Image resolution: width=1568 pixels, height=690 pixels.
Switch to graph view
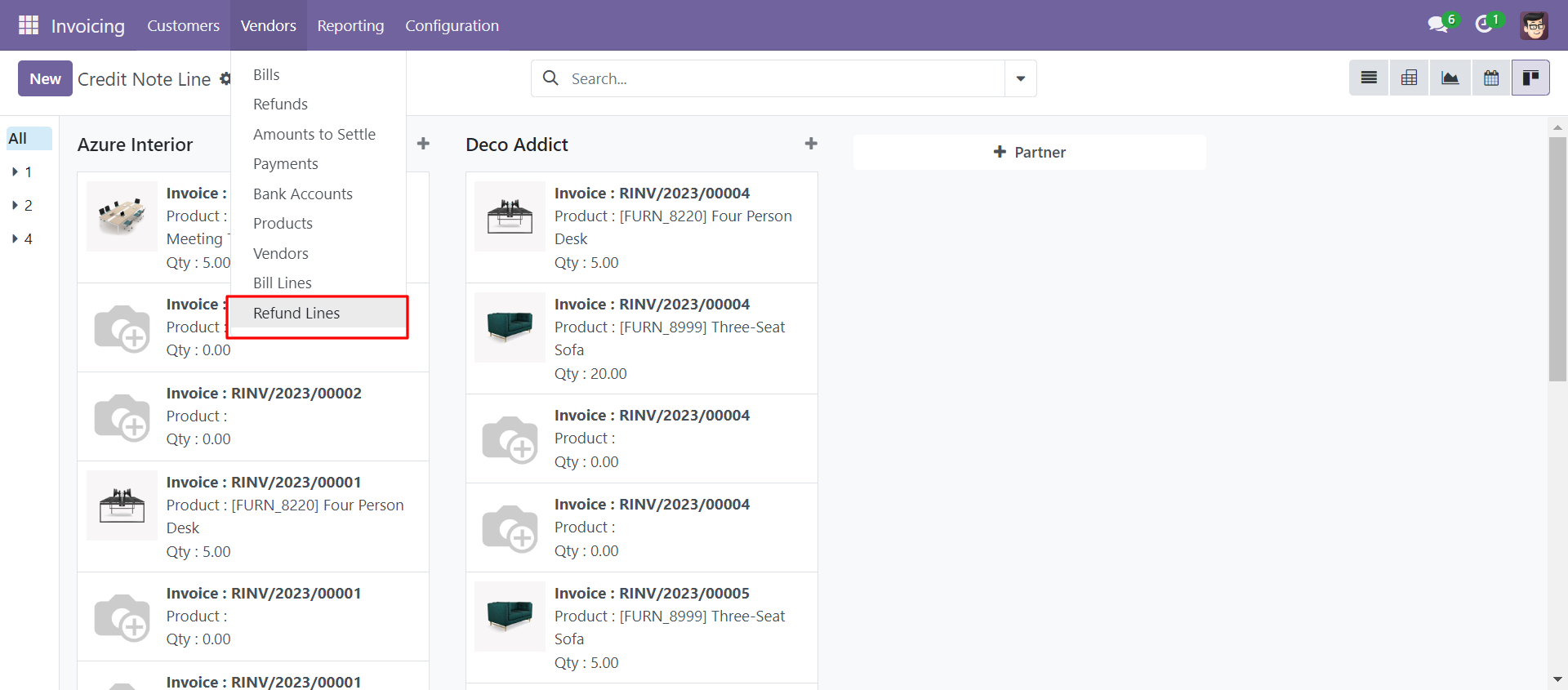pos(1450,78)
